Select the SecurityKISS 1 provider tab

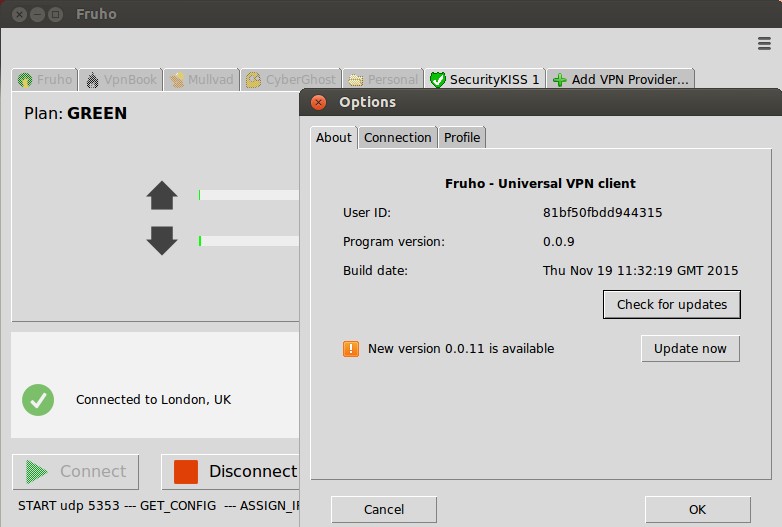pyautogui.click(x=484, y=80)
